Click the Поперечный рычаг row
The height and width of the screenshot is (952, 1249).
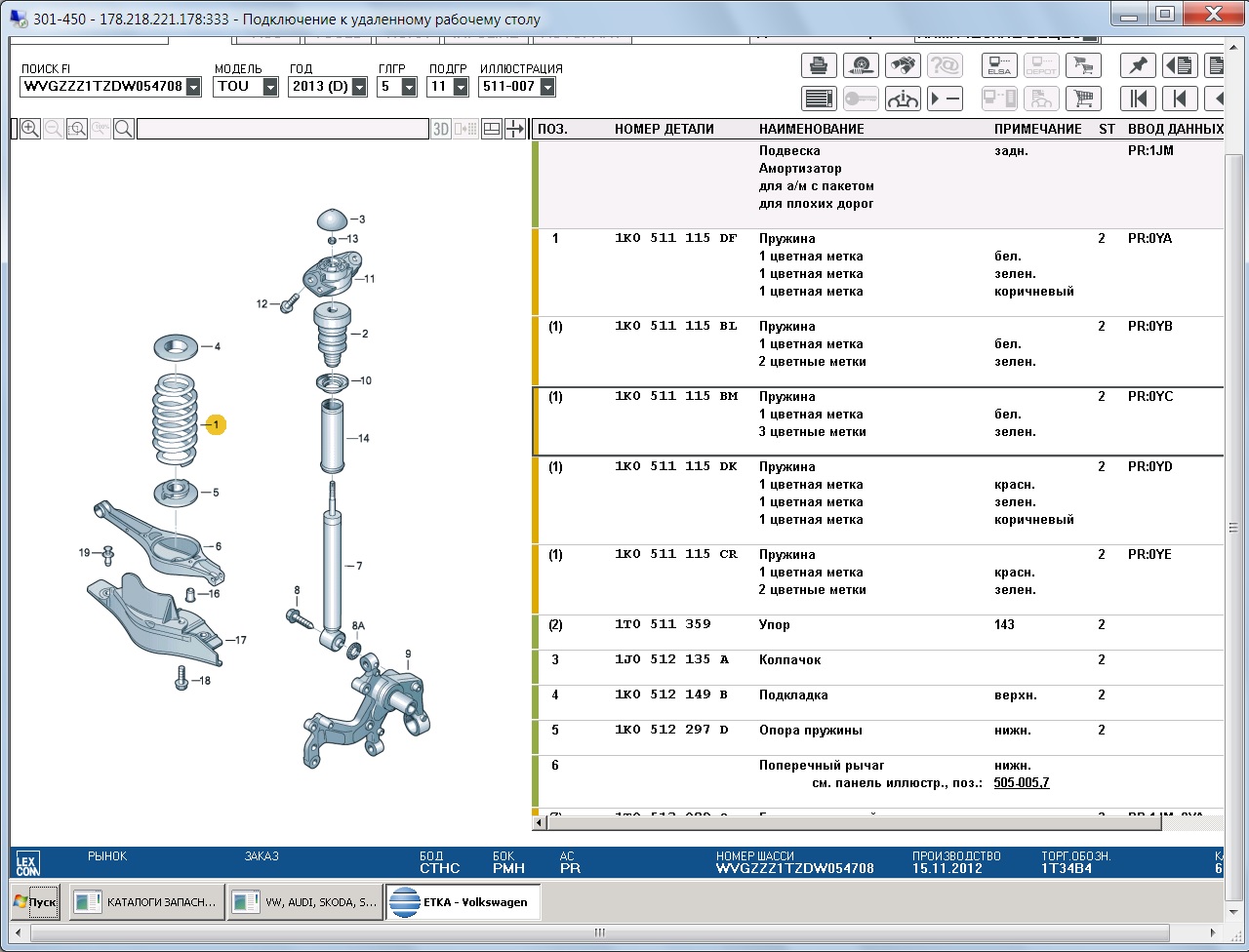[x=878, y=781]
